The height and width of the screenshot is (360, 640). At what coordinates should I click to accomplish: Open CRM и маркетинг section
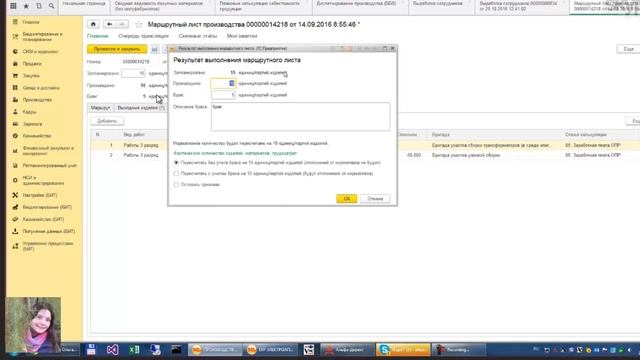tap(40, 52)
